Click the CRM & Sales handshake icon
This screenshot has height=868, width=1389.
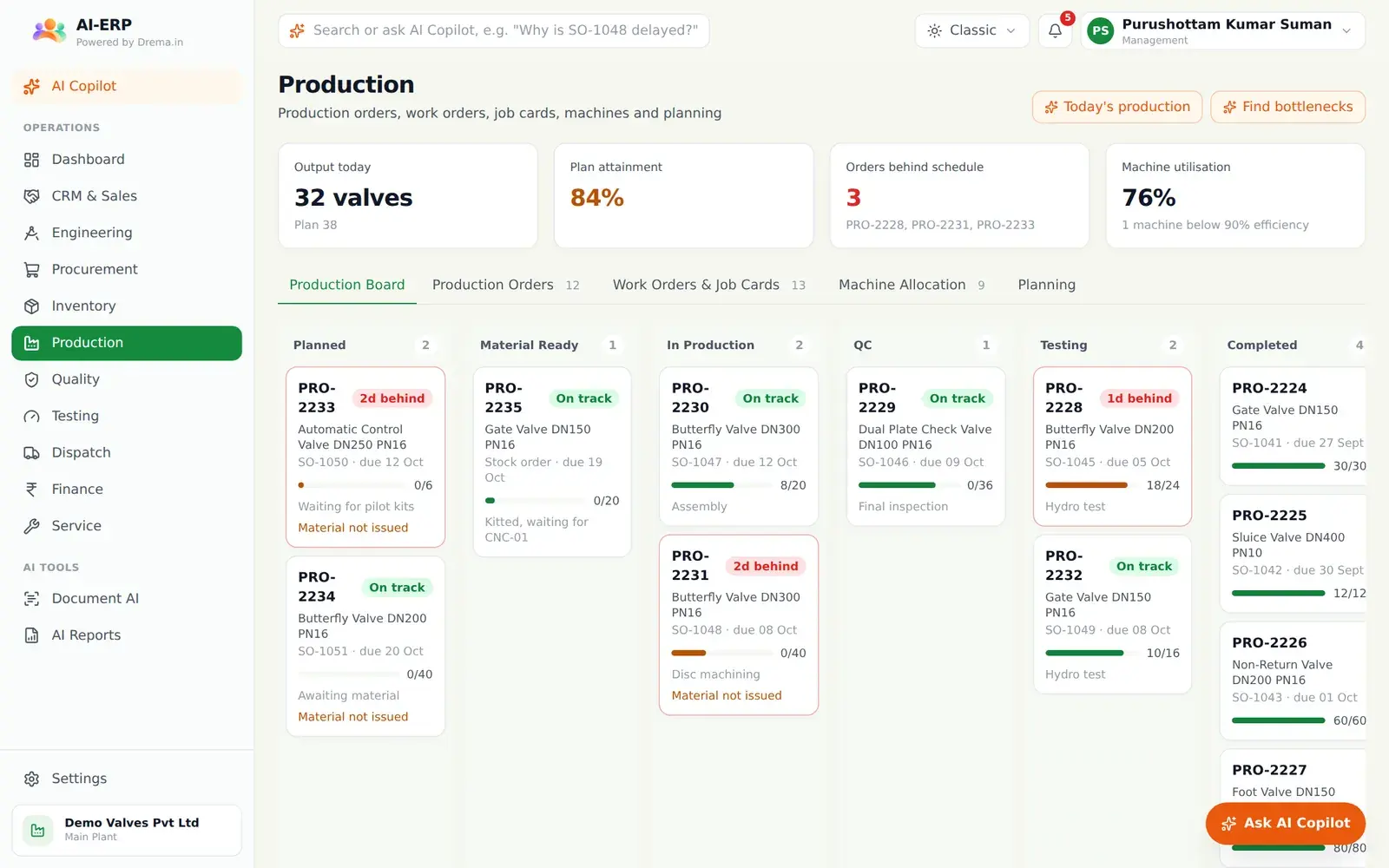tap(32, 196)
